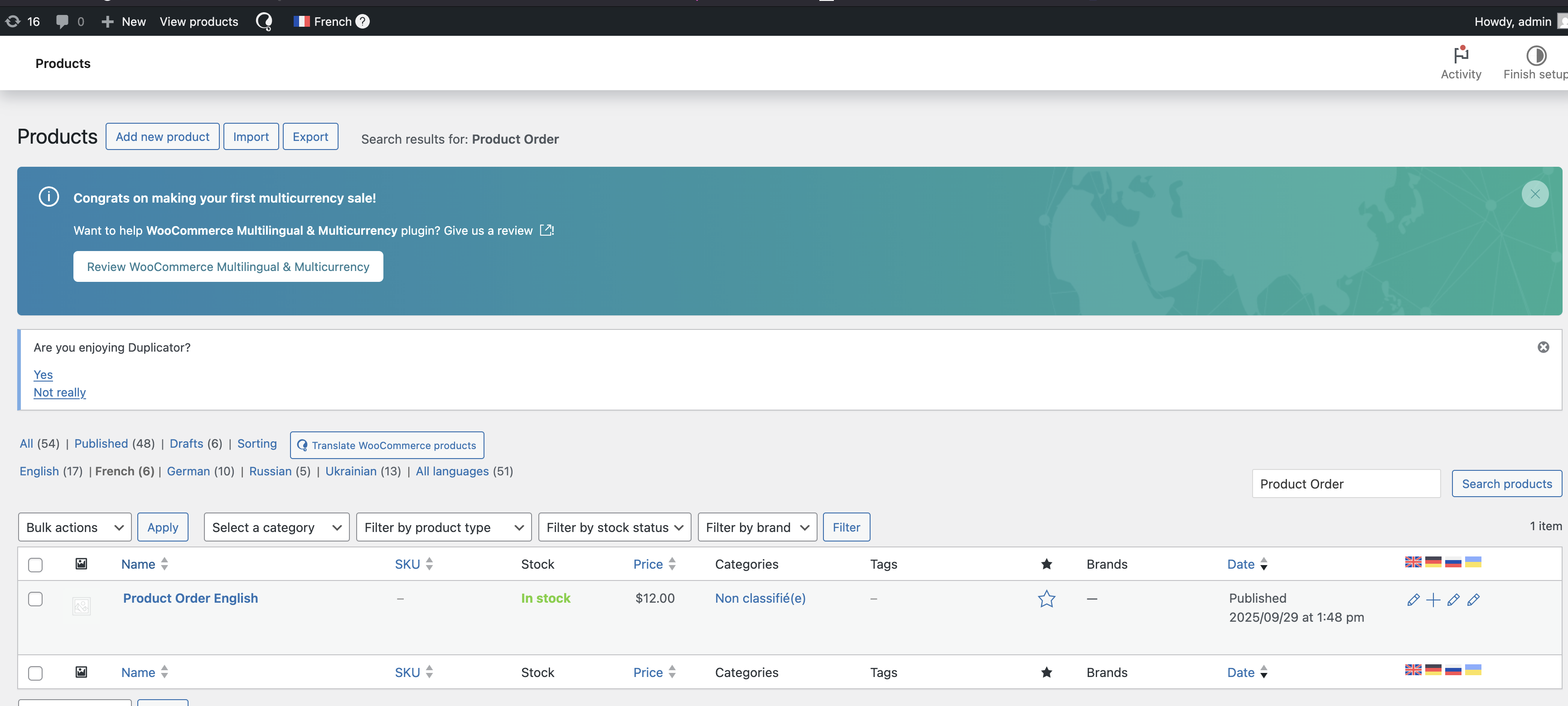Show Drafts products view
The image size is (1568, 706).
[186, 444]
